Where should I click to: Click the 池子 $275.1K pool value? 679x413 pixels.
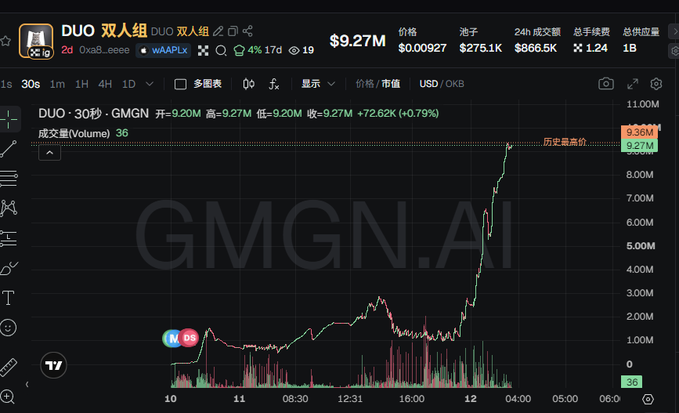[x=481, y=40]
